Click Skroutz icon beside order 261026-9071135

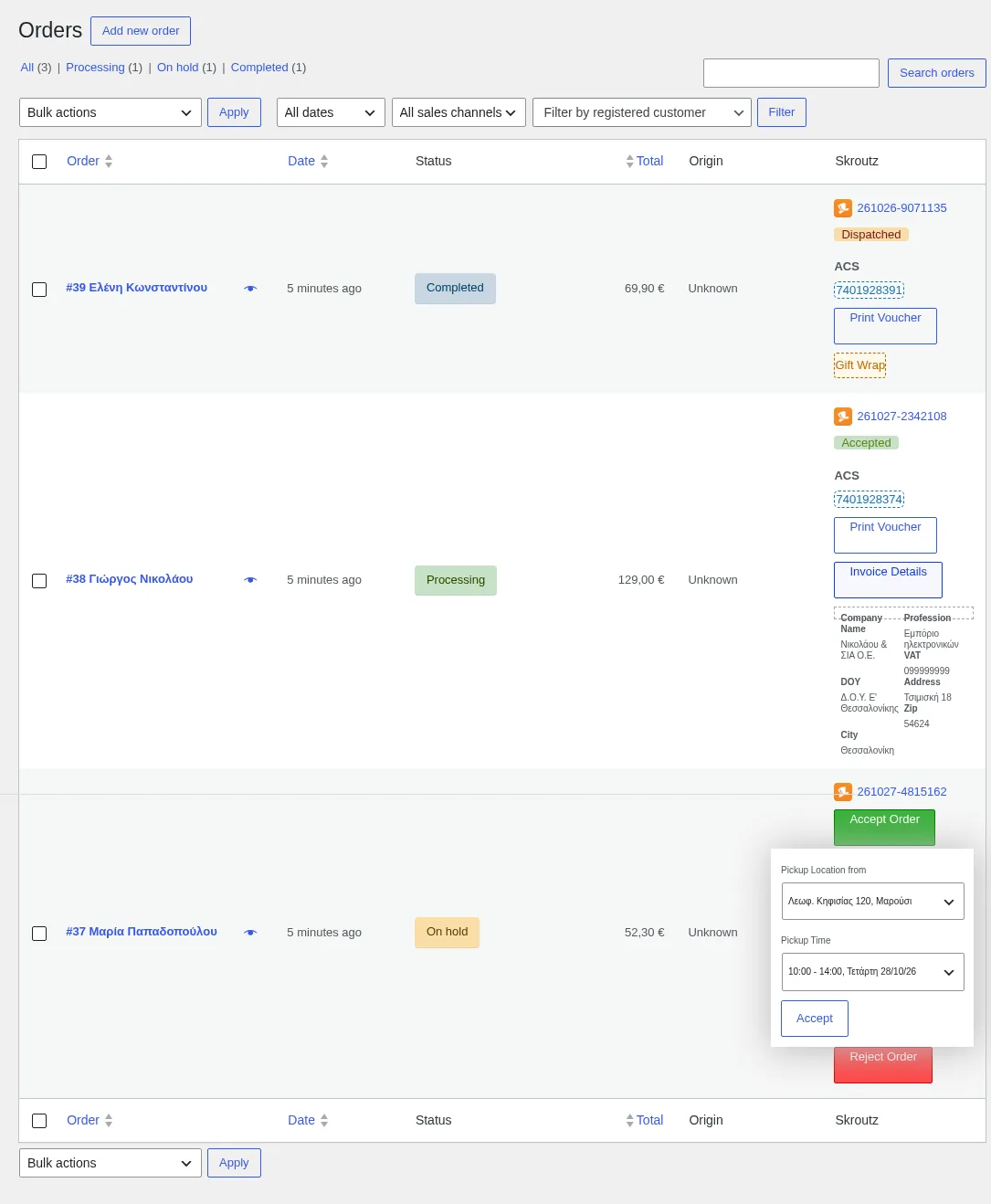(x=843, y=208)
